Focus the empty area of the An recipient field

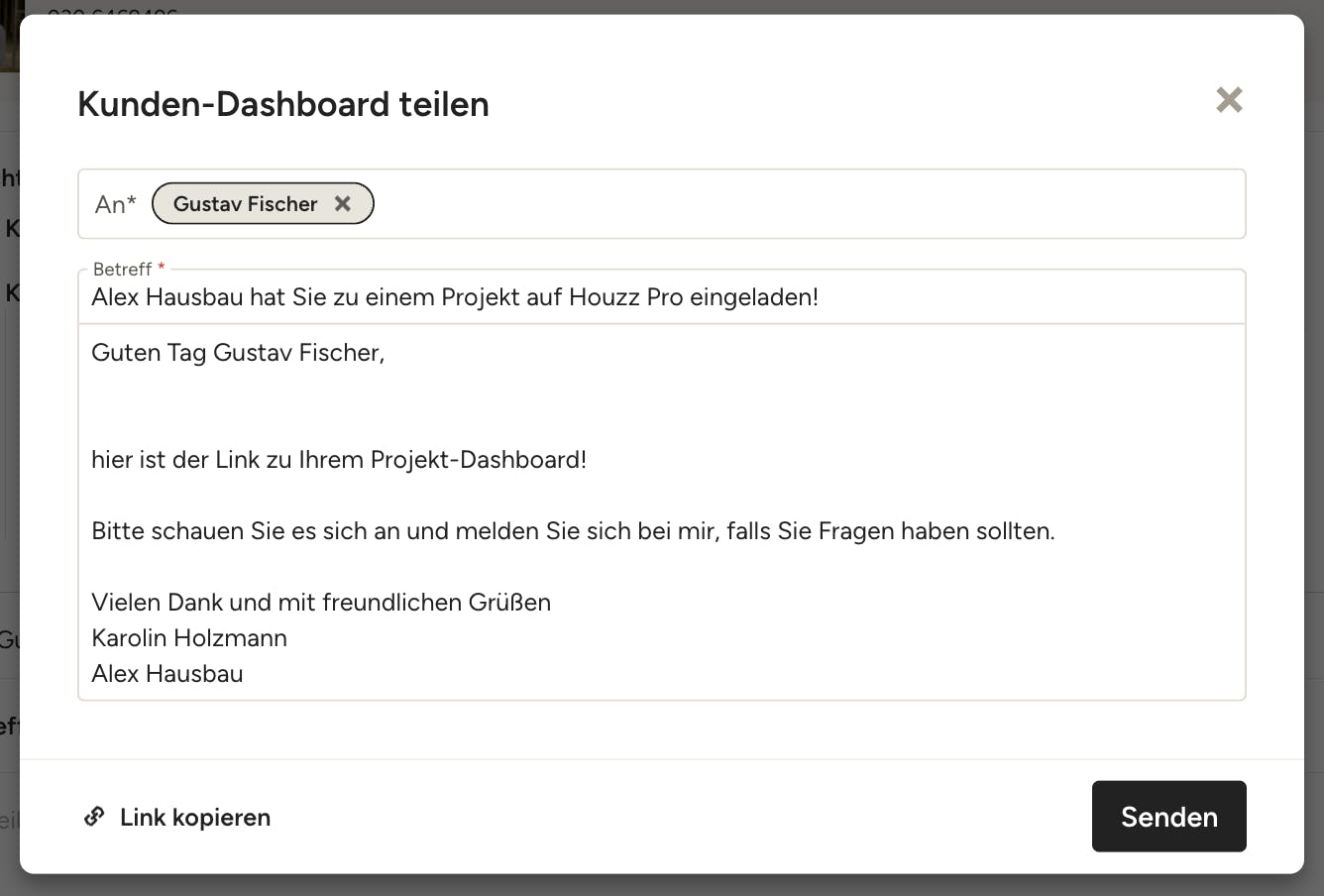pyautogui.click(x=793, y=204)
